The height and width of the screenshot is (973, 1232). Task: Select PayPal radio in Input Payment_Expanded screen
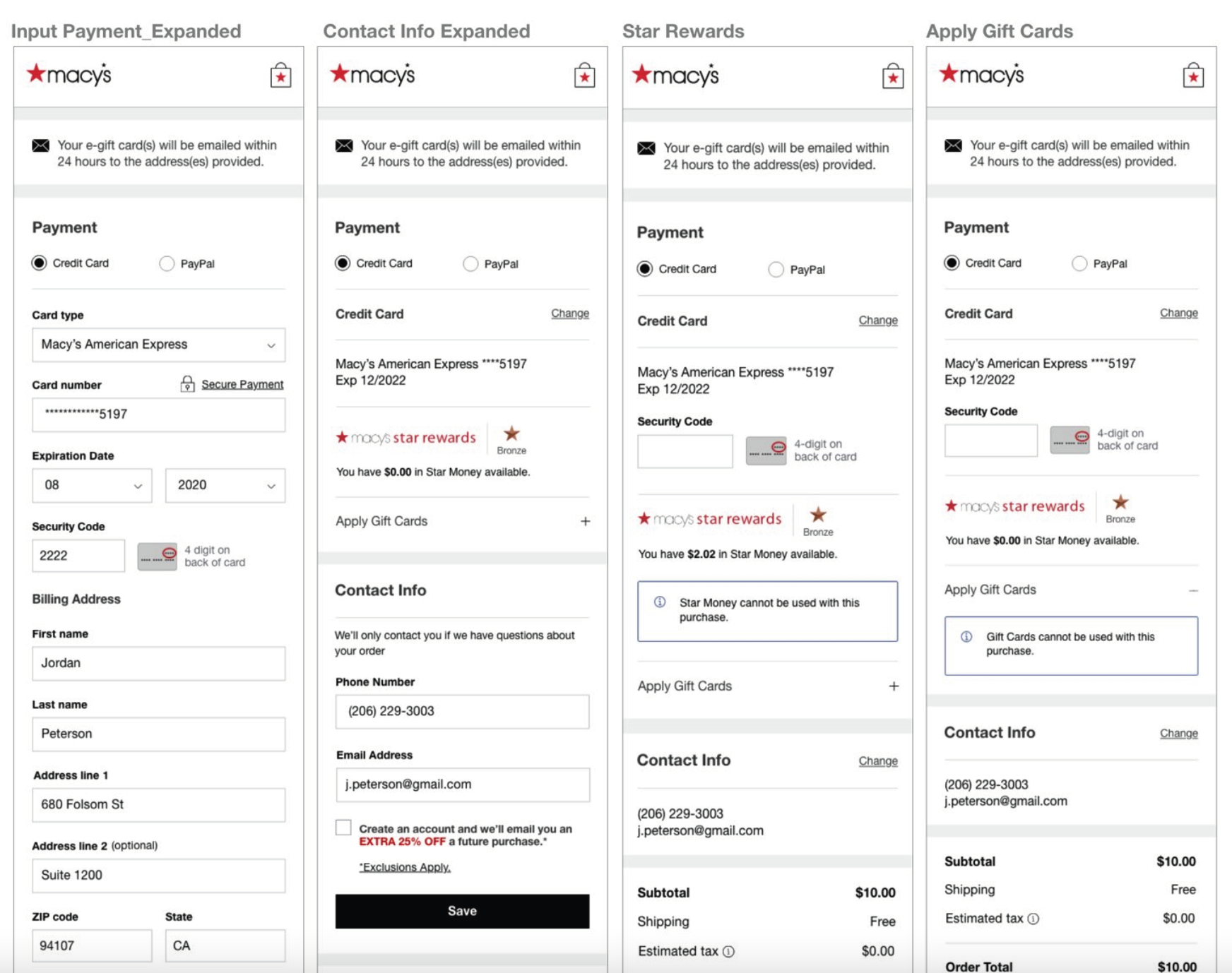tap(167, 264)
